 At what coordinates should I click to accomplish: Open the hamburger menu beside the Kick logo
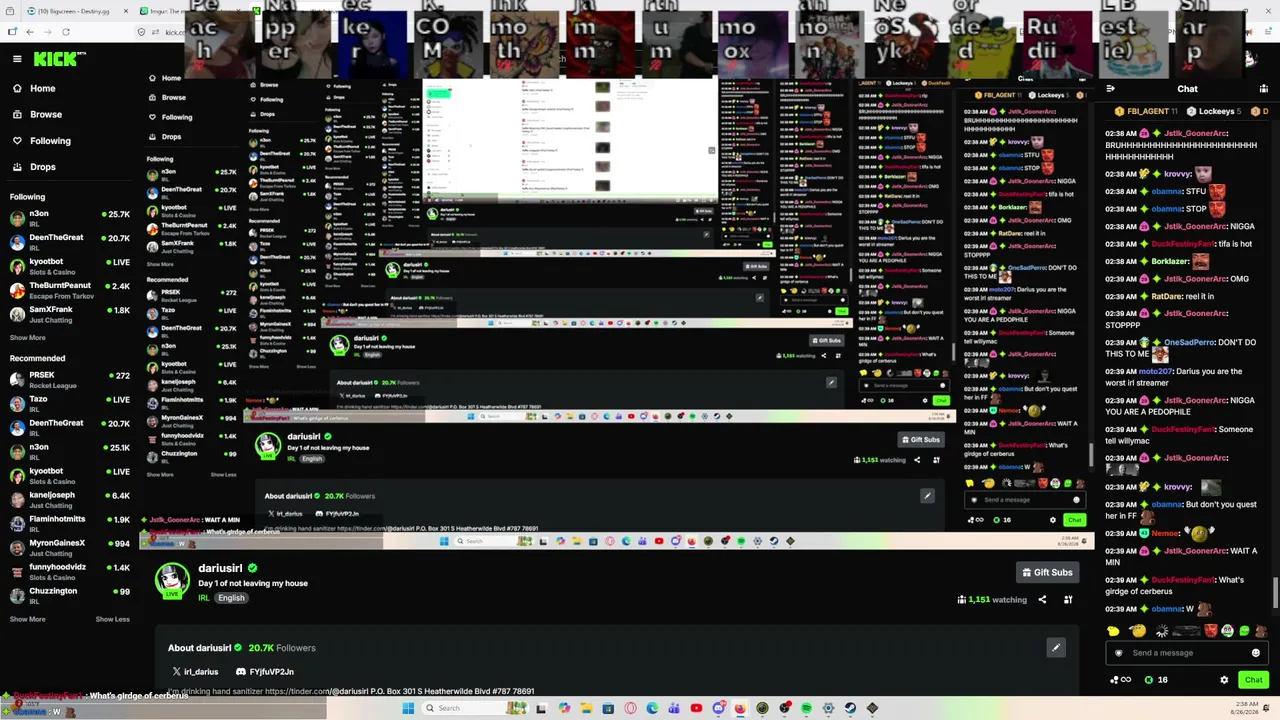pyautogui.click(x=16, y=59)
